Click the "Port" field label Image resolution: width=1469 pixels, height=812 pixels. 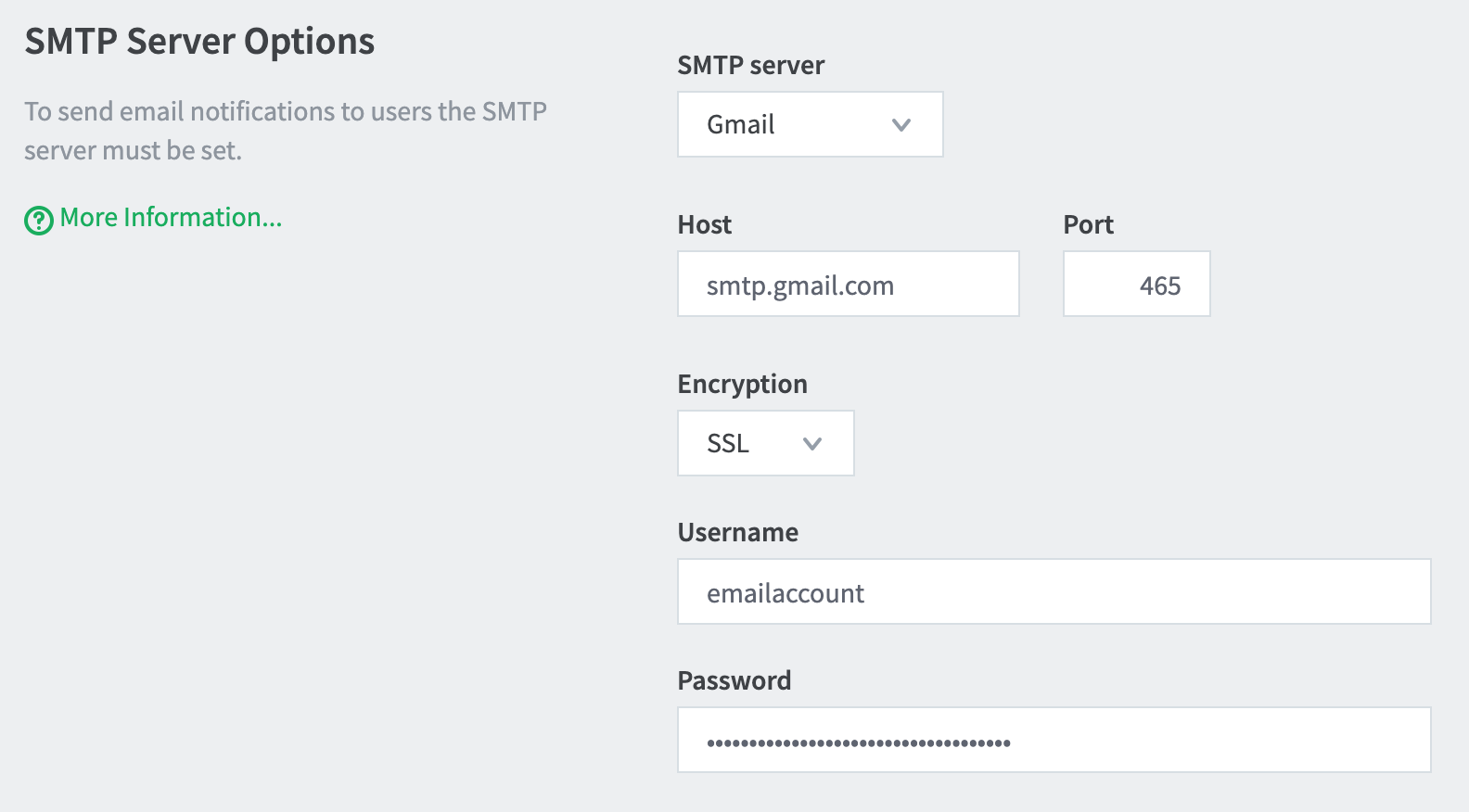(x=1089, y=224)
